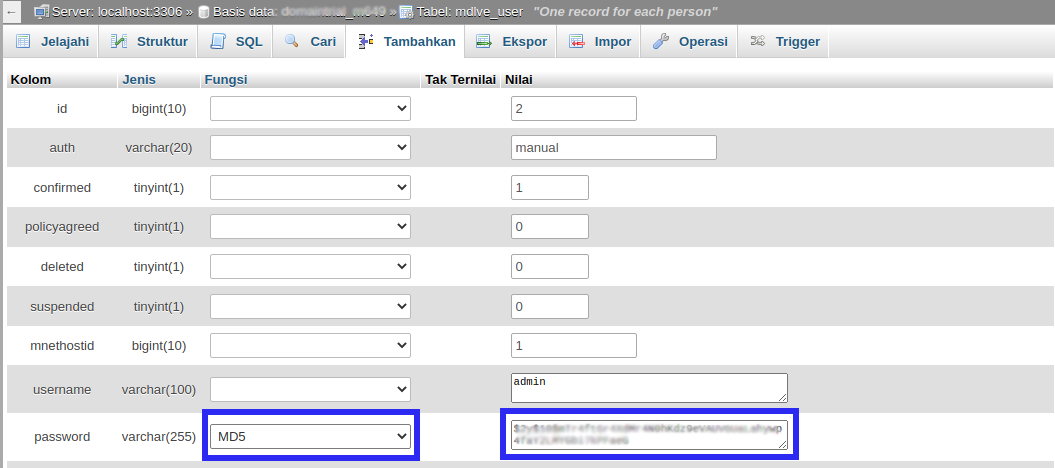Sort by Jenis column header link
Image resolution: width=1055 pixels, height=468 pixels.
139,79
